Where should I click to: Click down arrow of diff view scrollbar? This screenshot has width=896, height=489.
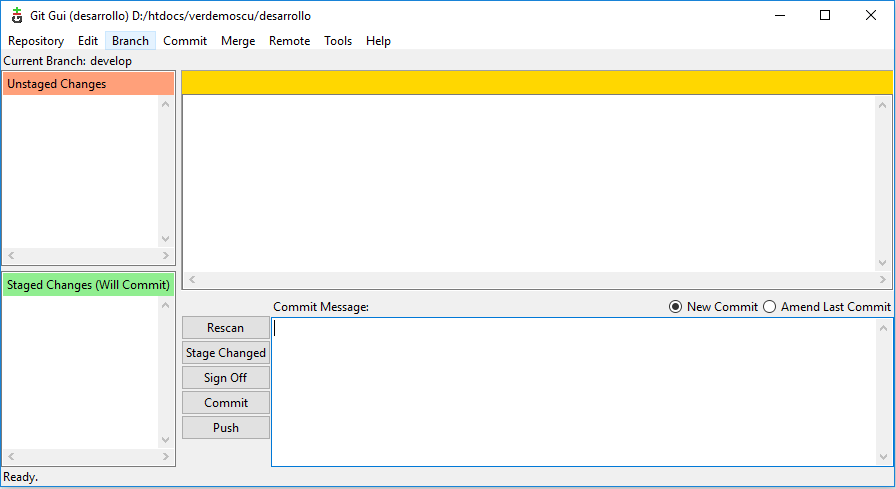click(x=882, y=263)
